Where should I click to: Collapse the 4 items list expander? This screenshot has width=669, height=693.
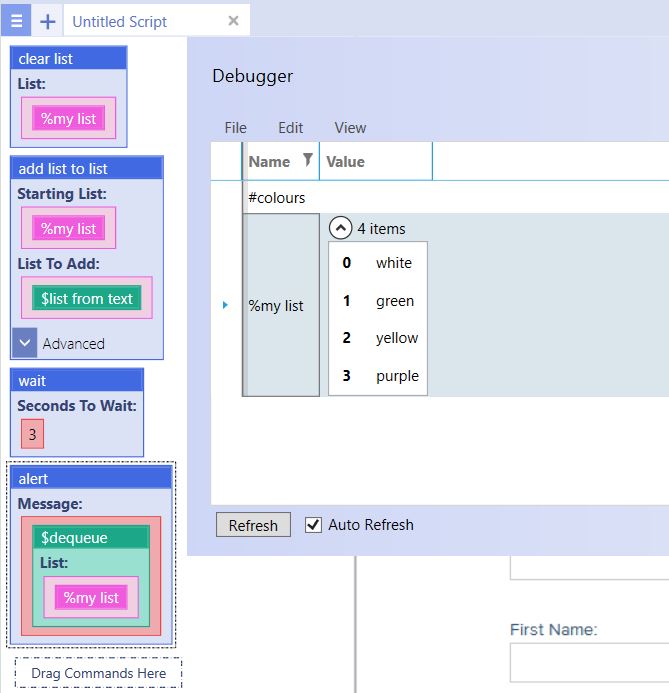click(x=341, y=228)
